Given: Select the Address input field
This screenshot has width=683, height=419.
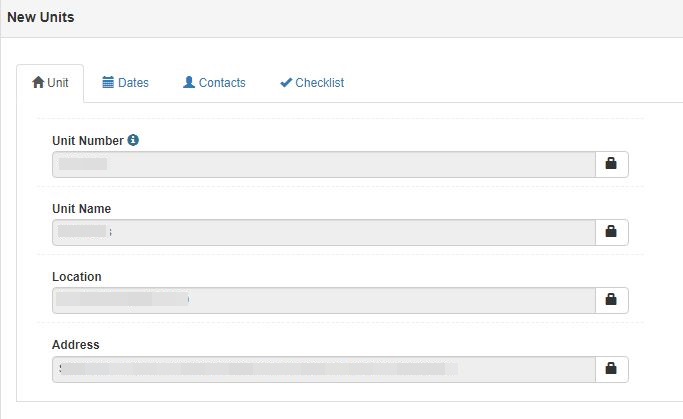Looking at the screenshot, I should (x=324, y=369).
